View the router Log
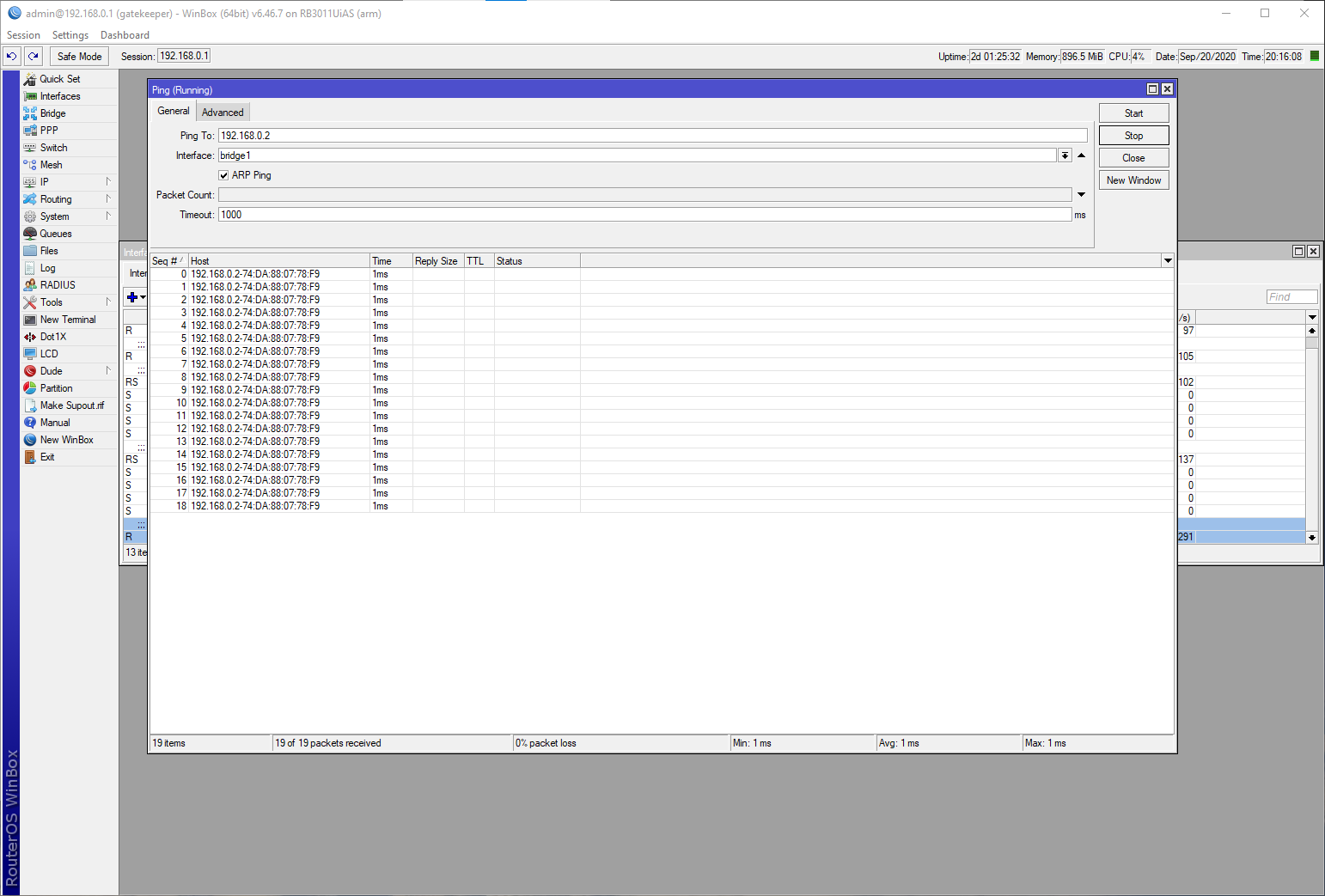 tap(46, 267)
